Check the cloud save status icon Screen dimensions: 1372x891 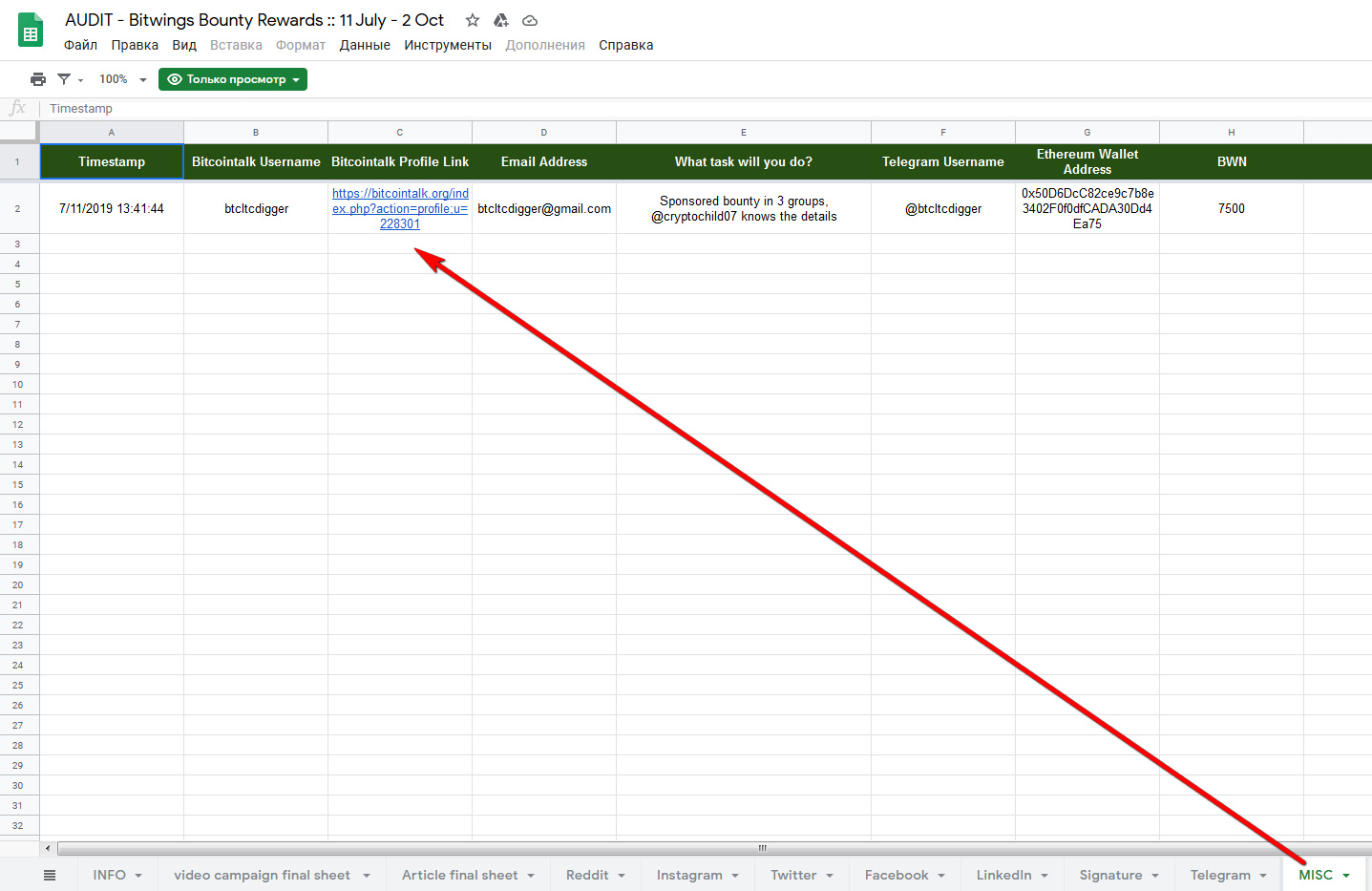(x=530, y=20)
